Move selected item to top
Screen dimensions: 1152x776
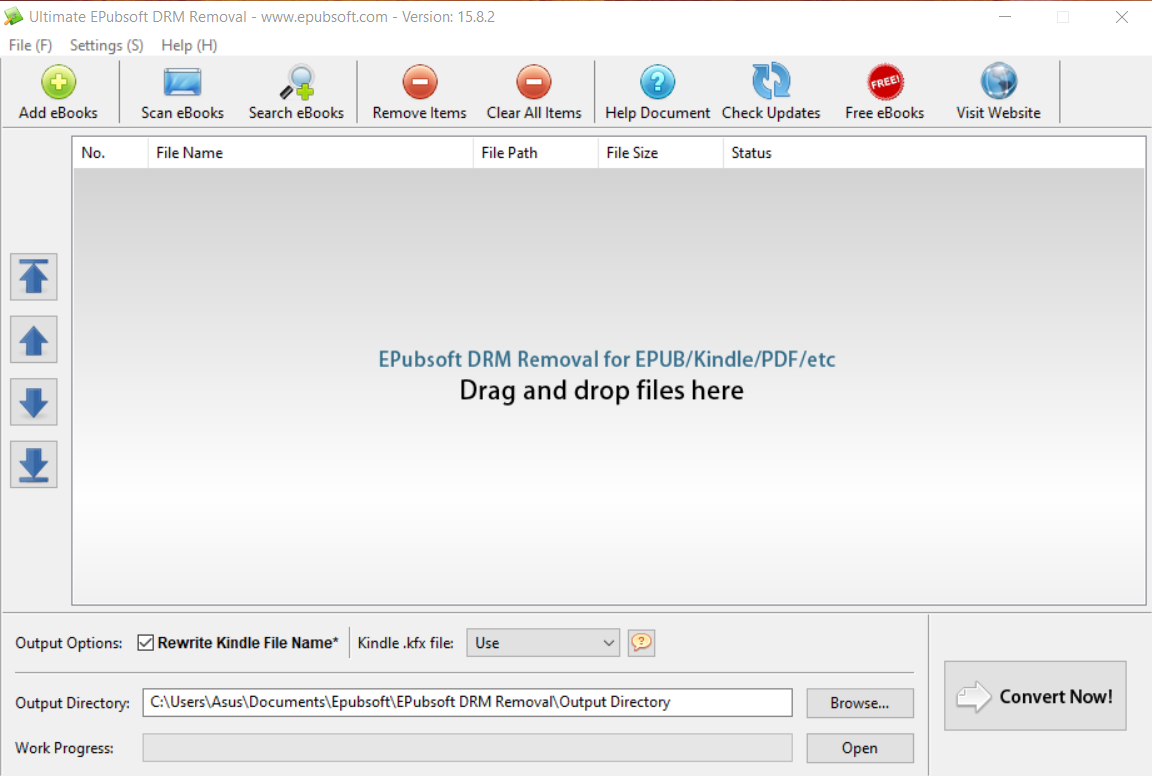[34, 277]
